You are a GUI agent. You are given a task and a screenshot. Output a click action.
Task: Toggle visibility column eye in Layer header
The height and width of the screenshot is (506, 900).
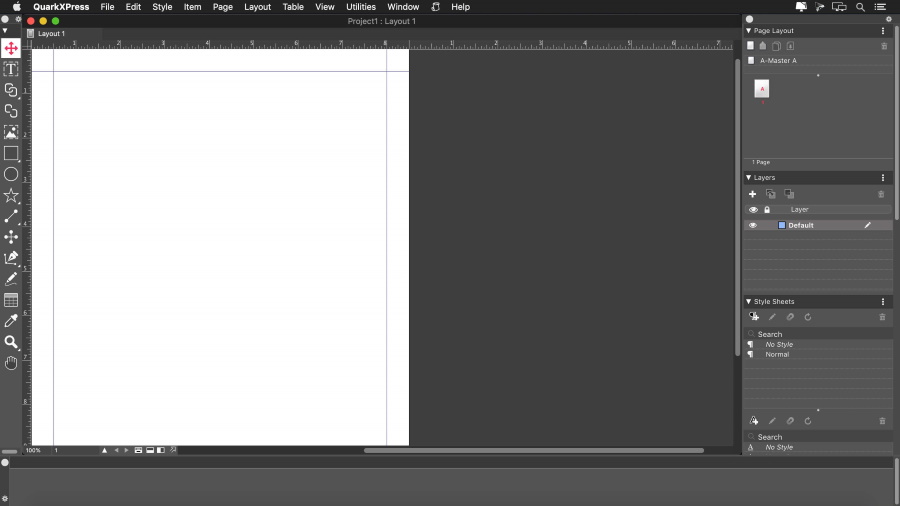(753, 210)
